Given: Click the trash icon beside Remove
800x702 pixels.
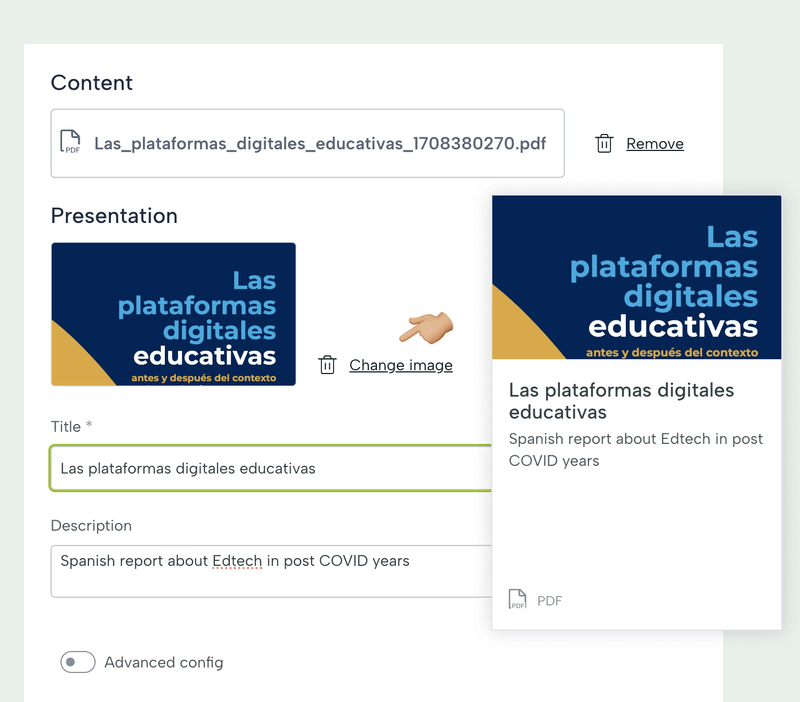Looking at the screenshot, I should 604,143.
